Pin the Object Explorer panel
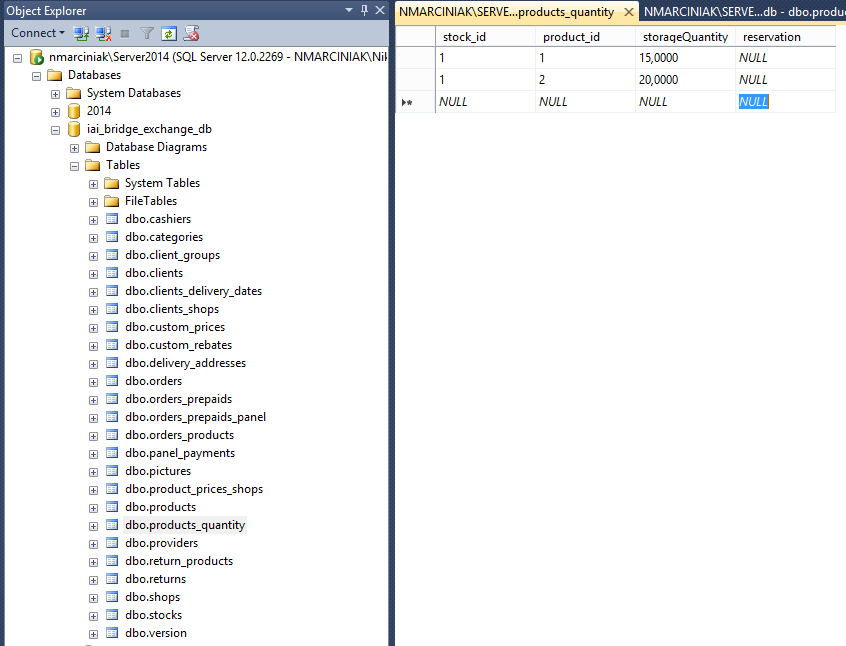This screenshot has width=846, height=646. 362,10
